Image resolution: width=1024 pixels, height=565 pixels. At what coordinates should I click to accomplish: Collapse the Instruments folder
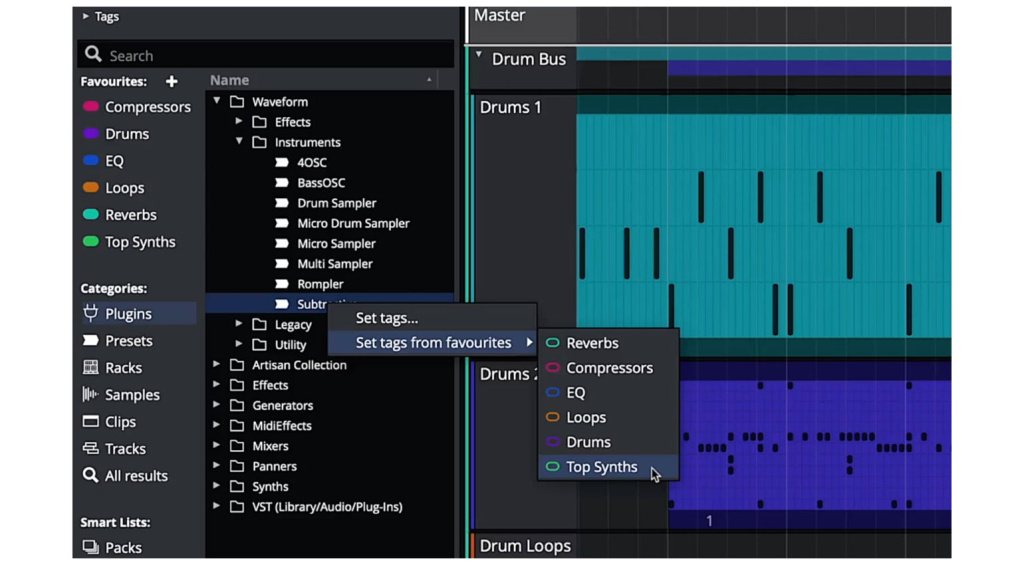(239, 140)
